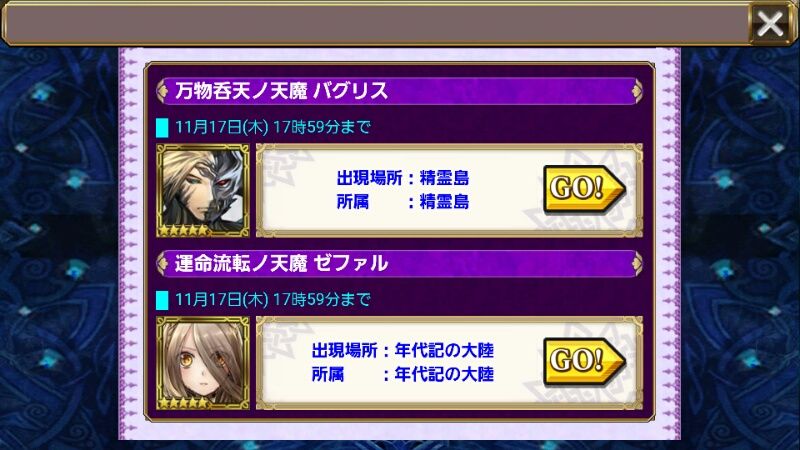
Task: Click the star rating on バグリス portrait
Action: click(184, 230)
